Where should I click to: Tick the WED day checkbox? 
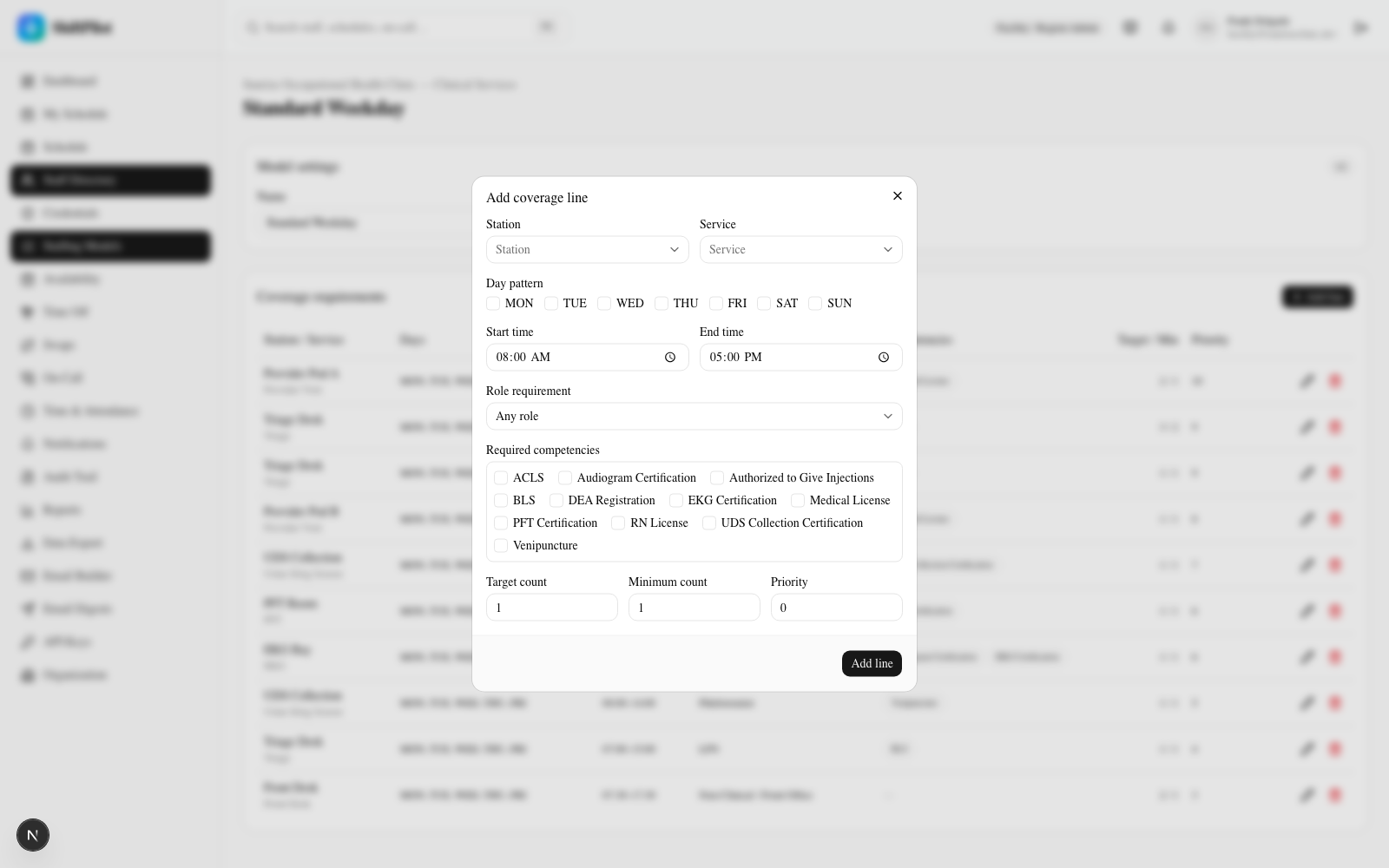click(x=604, y=304)
